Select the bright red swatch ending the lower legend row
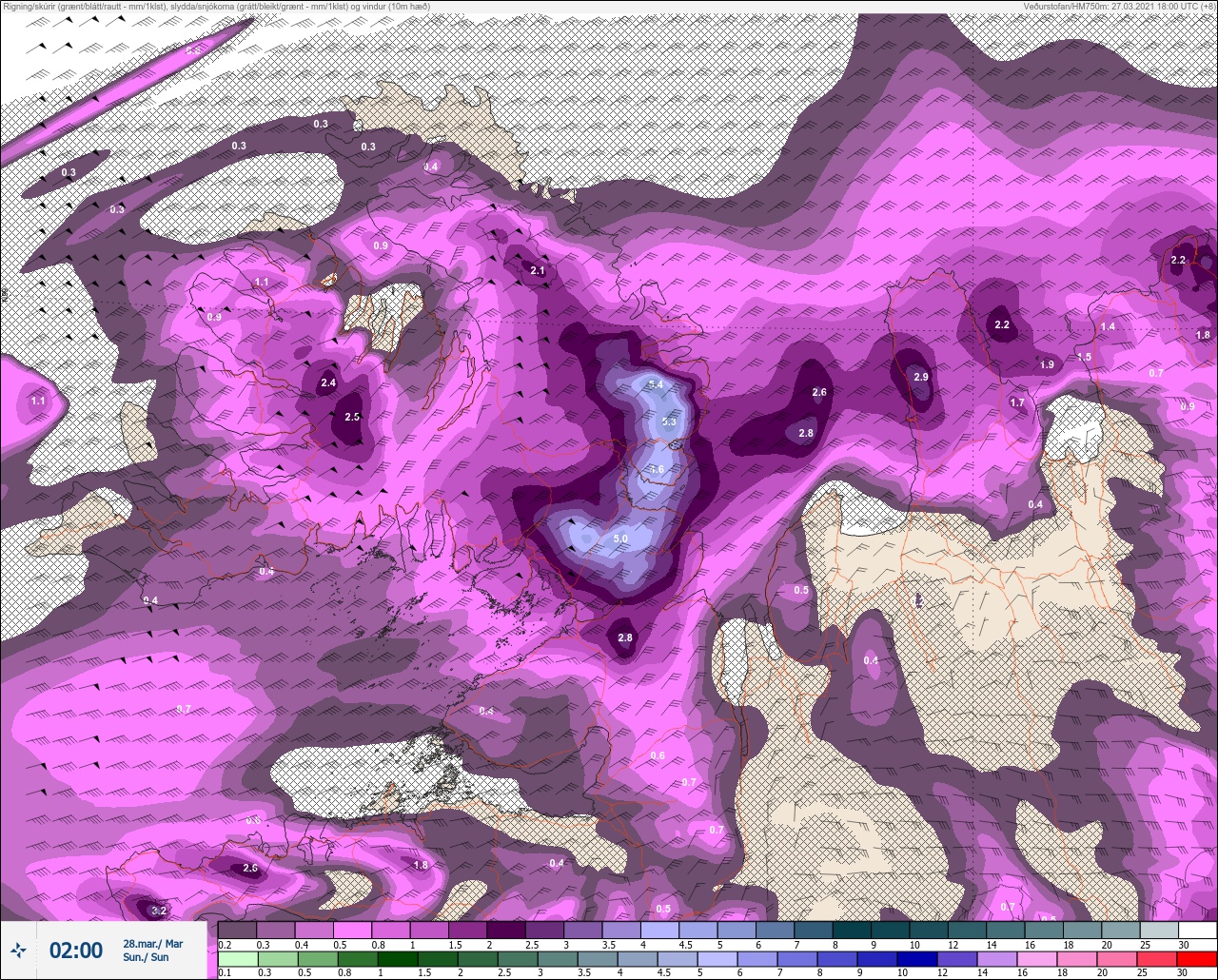This screenshot has width=1218, height=980. tap(1198, 959)
